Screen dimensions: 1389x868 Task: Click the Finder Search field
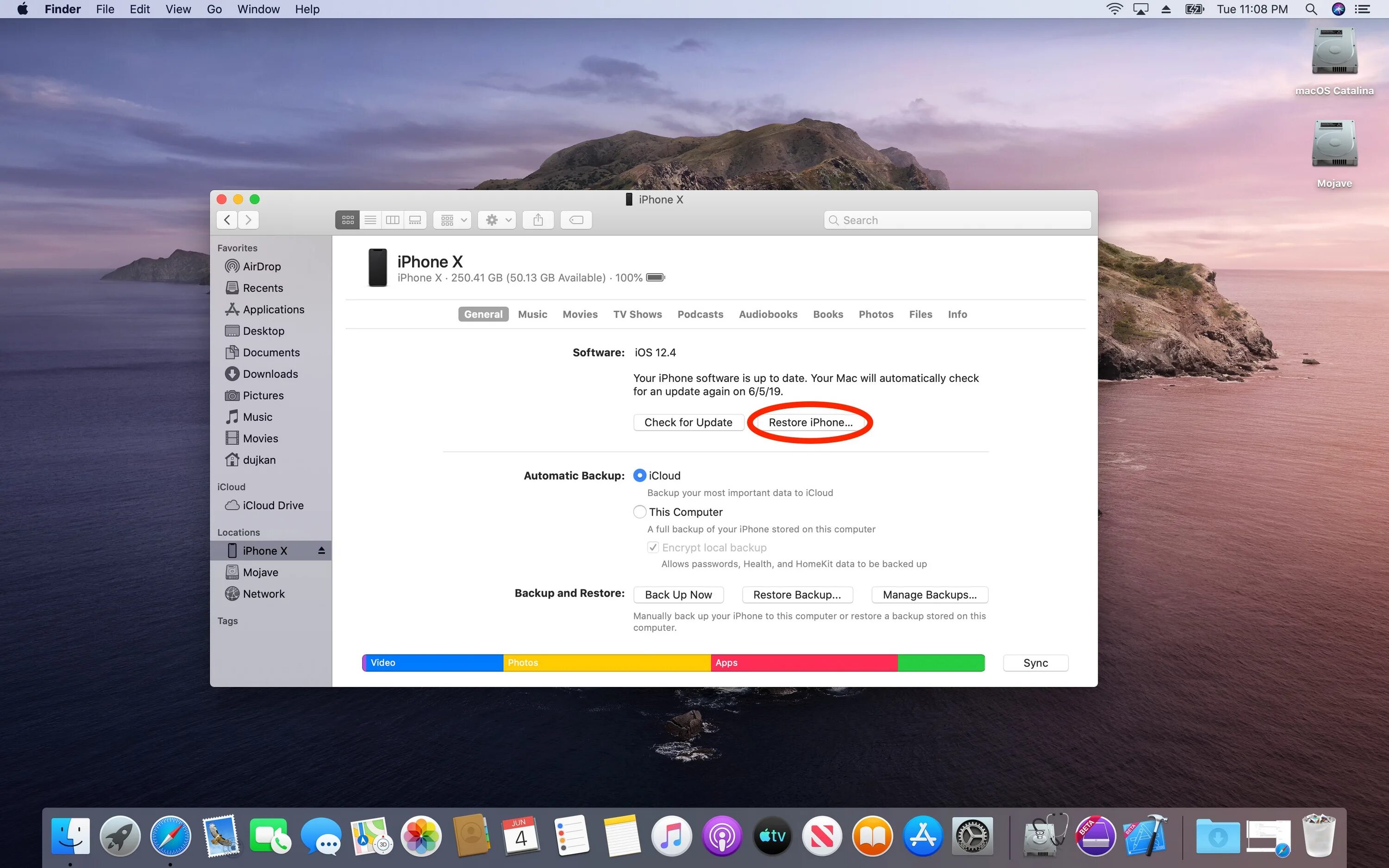point(957,220)
